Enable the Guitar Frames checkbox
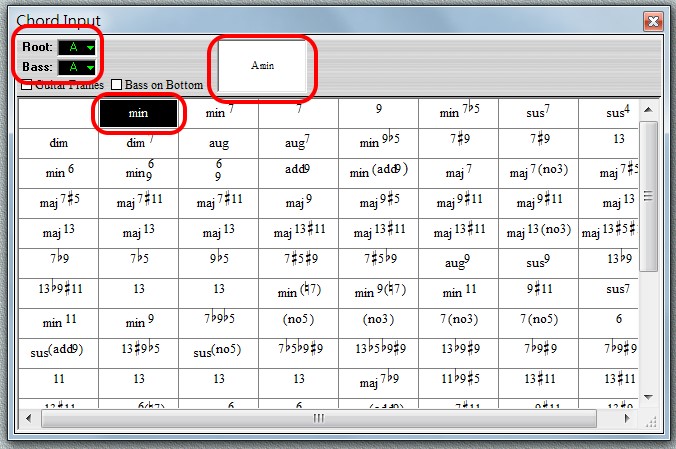Image resolution: width=676 pixels, height=449 pixels. (27, 85)
